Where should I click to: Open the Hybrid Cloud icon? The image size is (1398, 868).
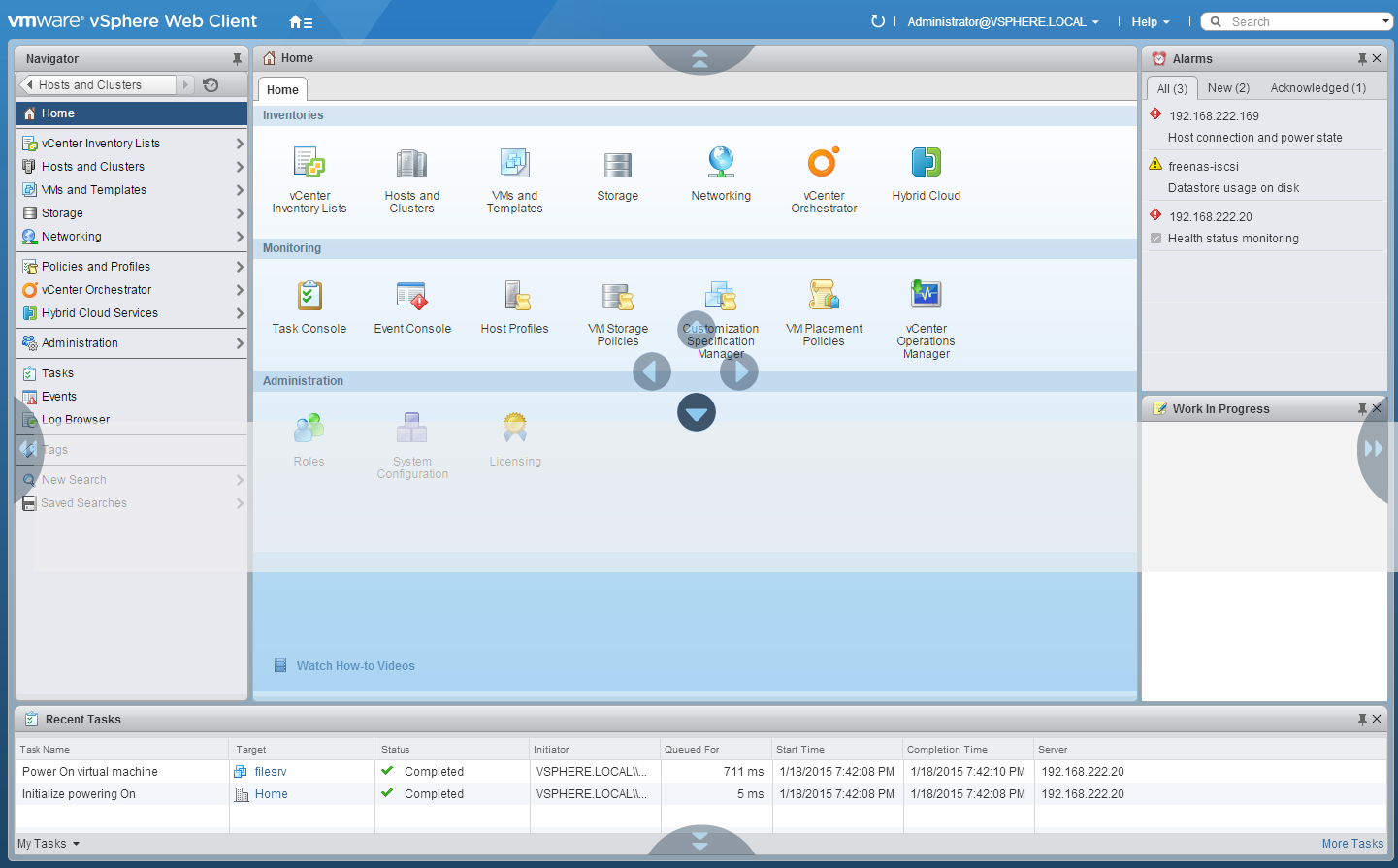click(927, 162)
